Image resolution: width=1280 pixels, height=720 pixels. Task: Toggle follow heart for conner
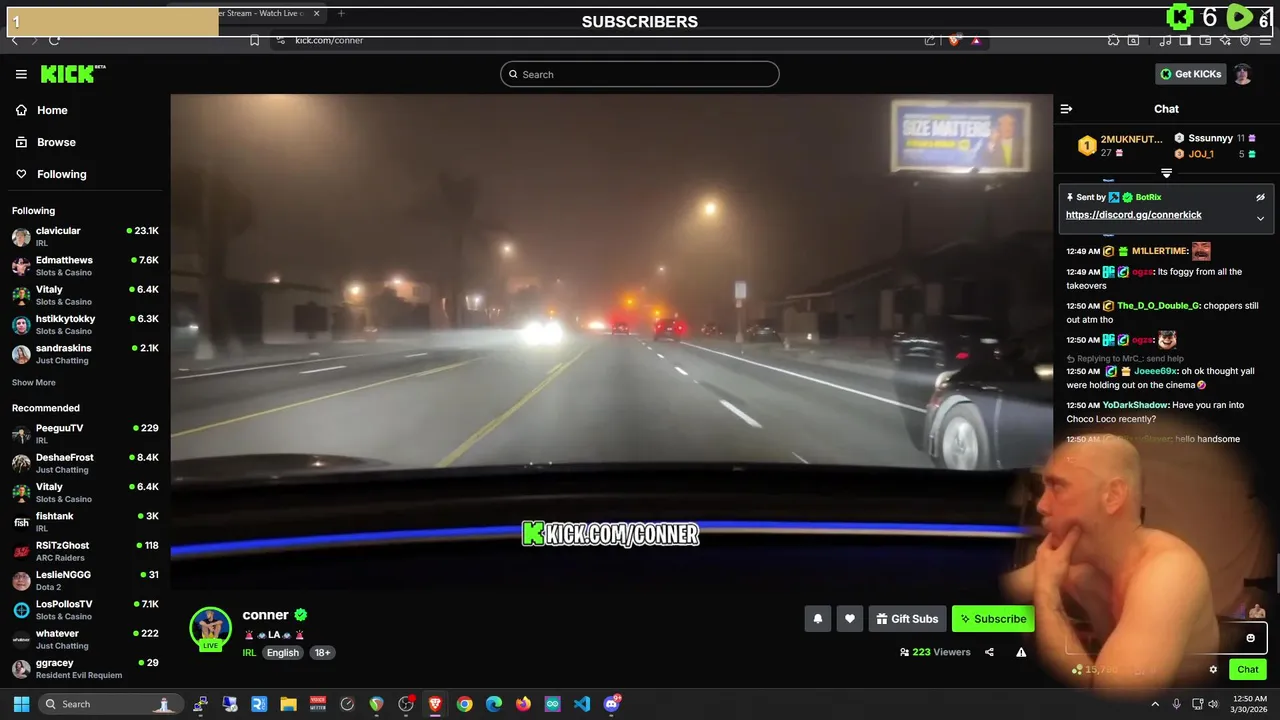pos(850,619)
